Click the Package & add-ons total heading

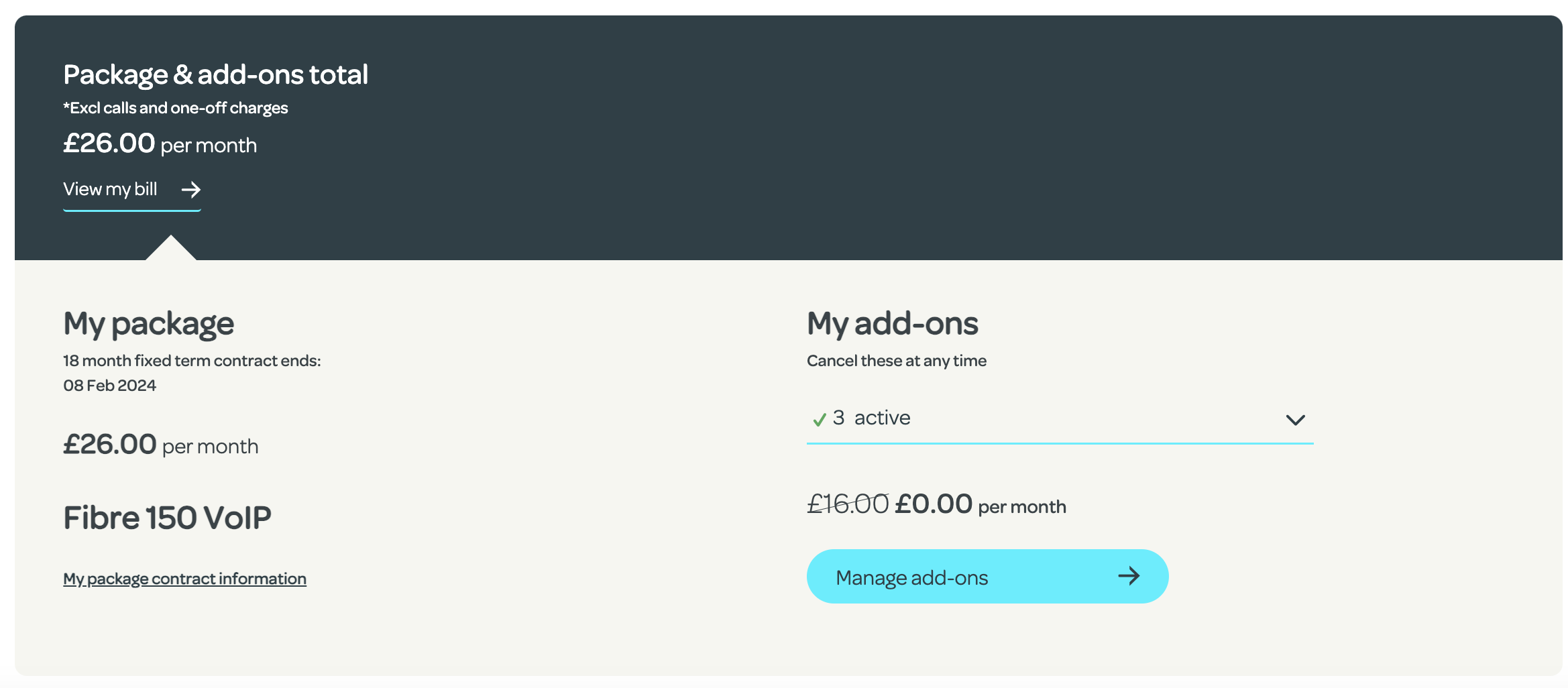coord(215,74)
